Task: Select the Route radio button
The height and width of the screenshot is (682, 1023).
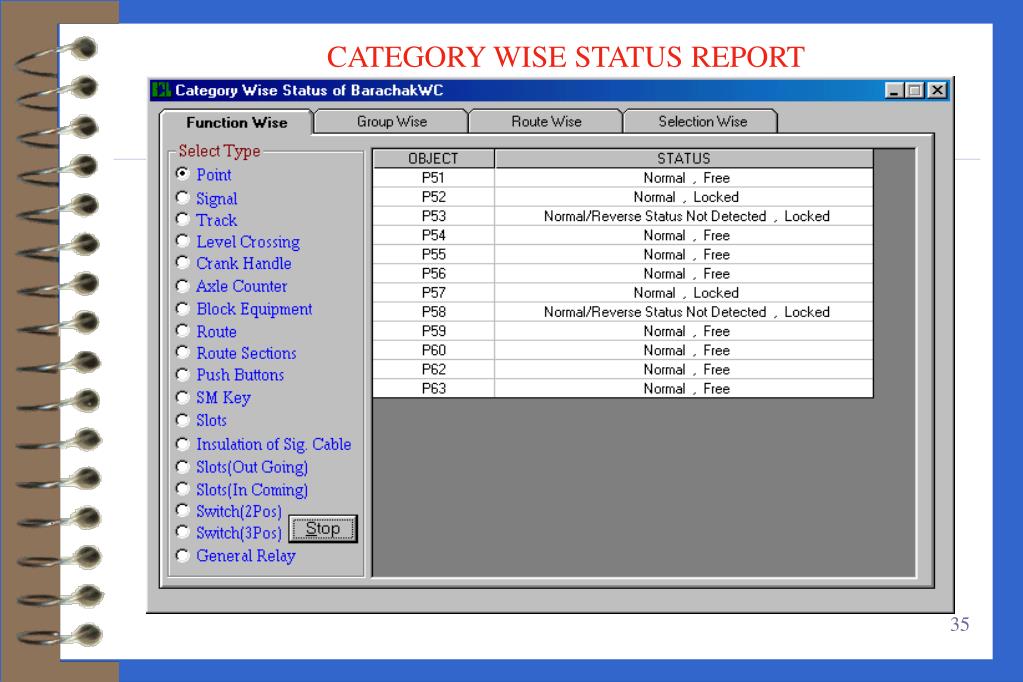Action: click(x=183, y=331)
